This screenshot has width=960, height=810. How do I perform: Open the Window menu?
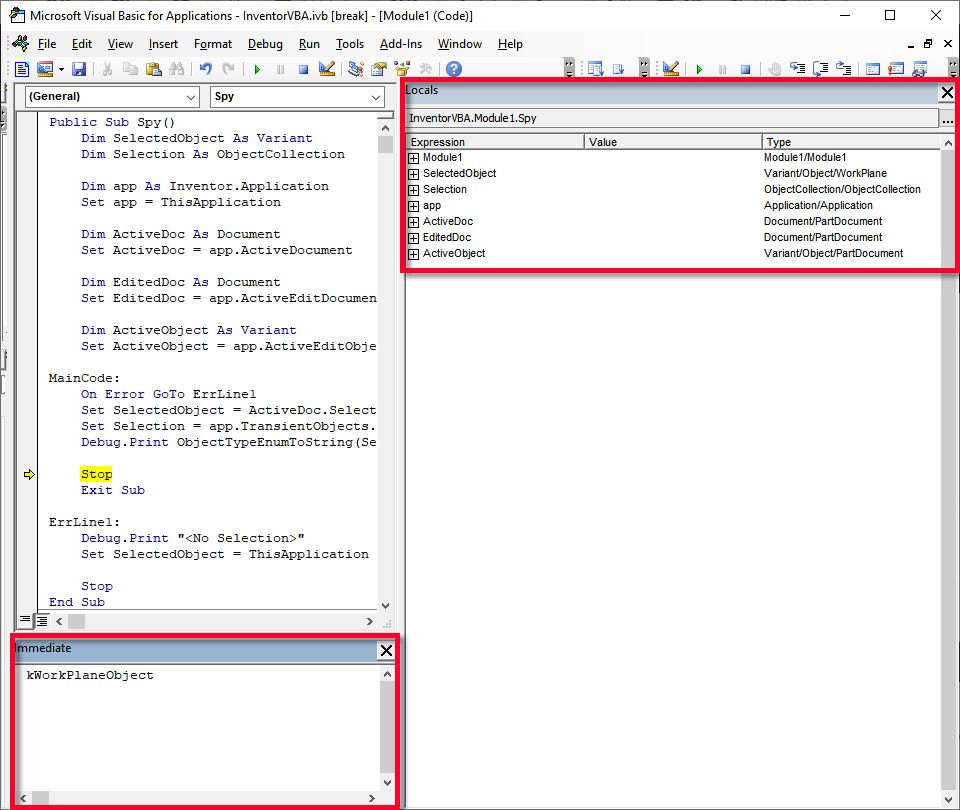point(459,44)
